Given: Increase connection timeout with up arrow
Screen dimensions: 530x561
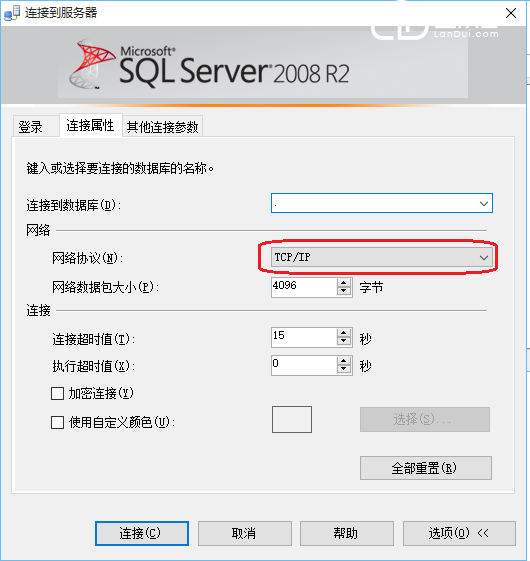Looking at the screenshot, I should pos(344,333).
